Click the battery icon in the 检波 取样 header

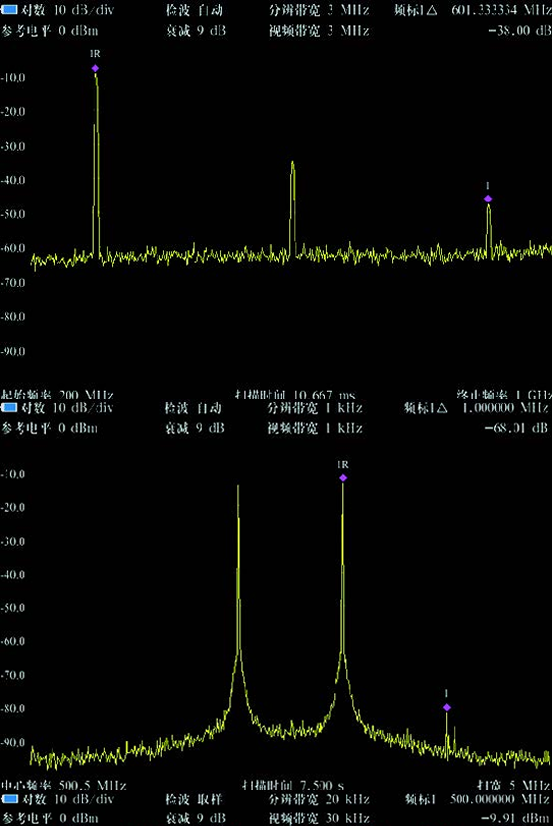click(9, 799)
